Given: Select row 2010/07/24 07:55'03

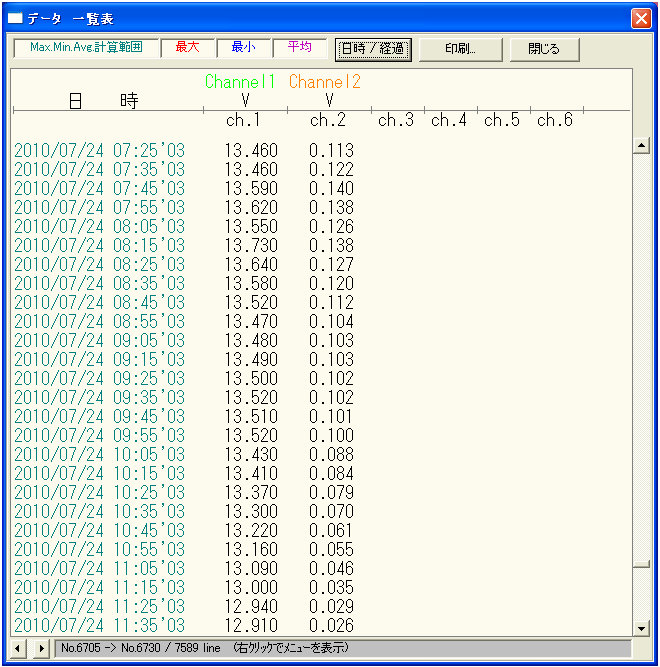Looking at the screenshot, I should [184, 208].
